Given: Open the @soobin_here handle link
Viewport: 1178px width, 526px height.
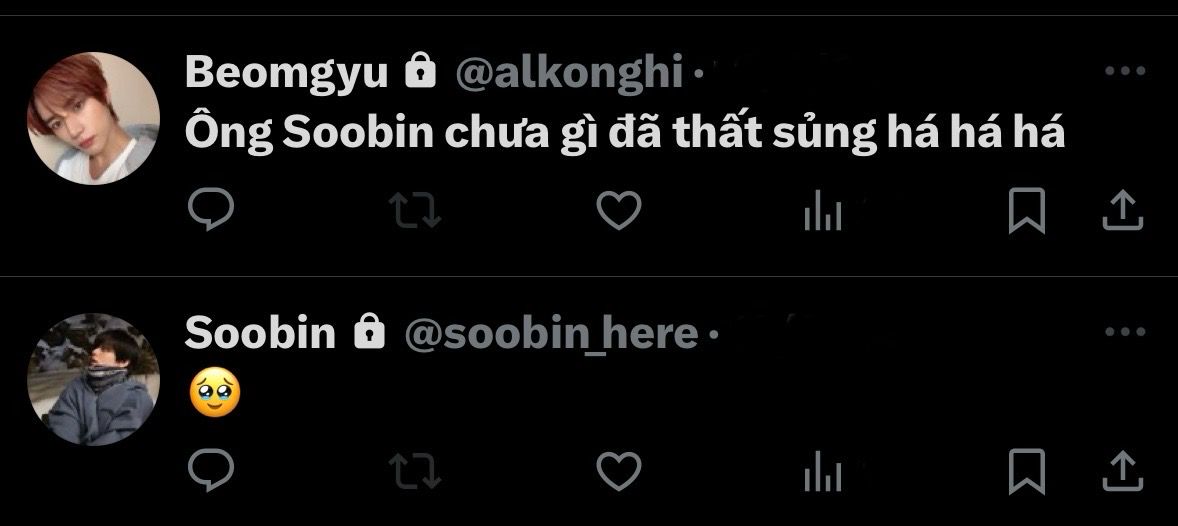Looking at the screenshot, I should [x=551, y=334].
